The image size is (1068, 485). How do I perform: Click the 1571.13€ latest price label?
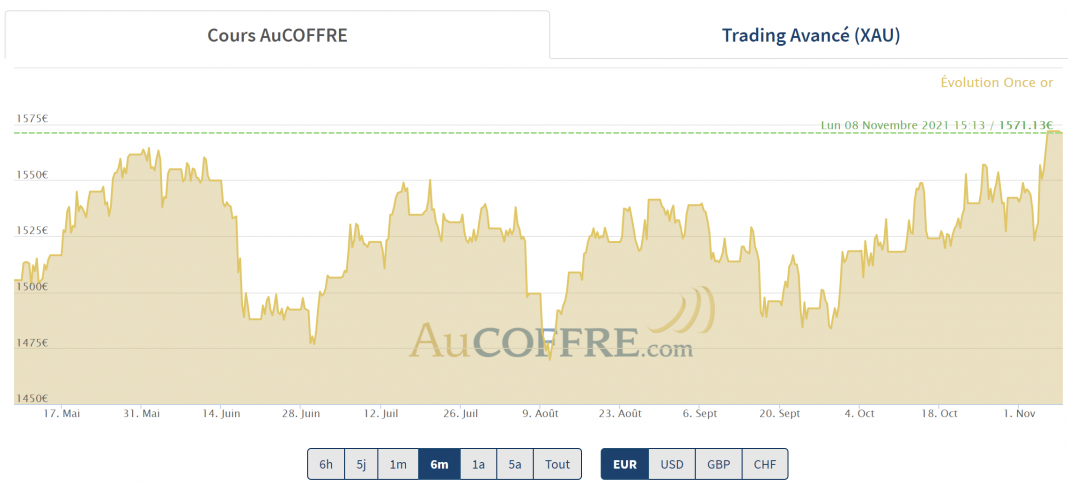tap(1026, 125)
